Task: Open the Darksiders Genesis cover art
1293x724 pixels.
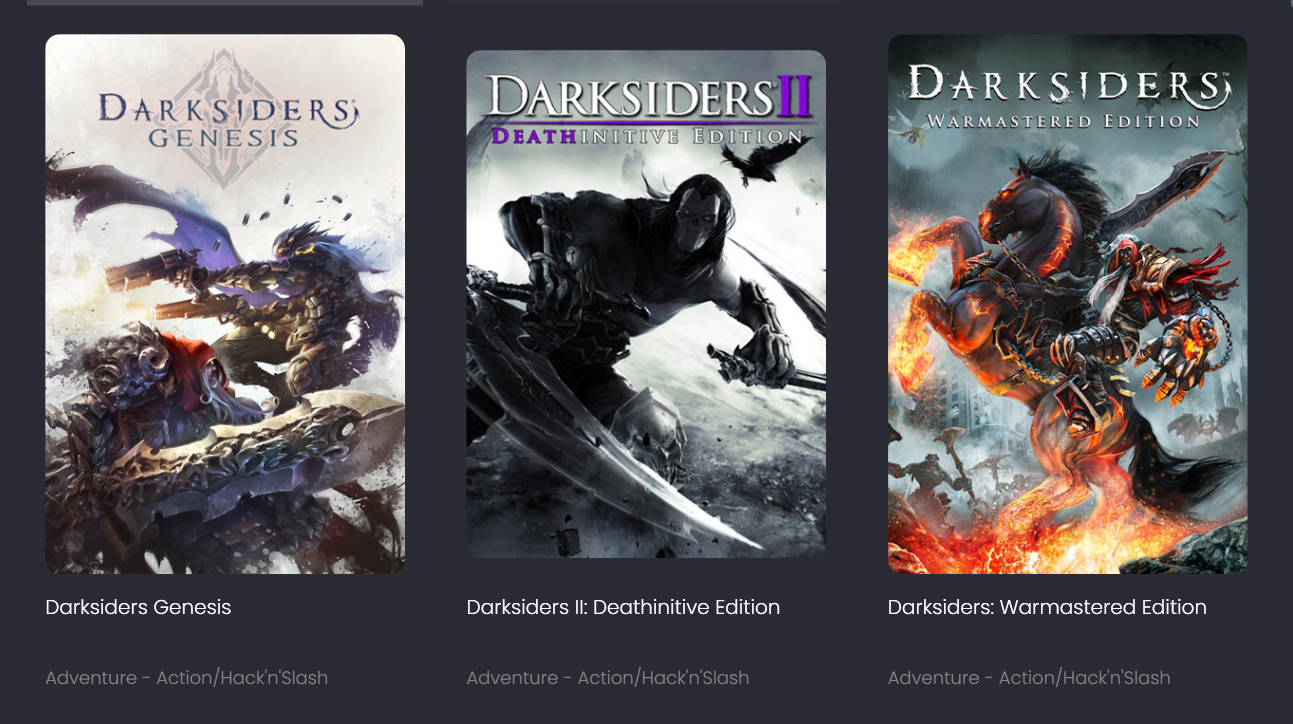Action: (x=225, y=304)
